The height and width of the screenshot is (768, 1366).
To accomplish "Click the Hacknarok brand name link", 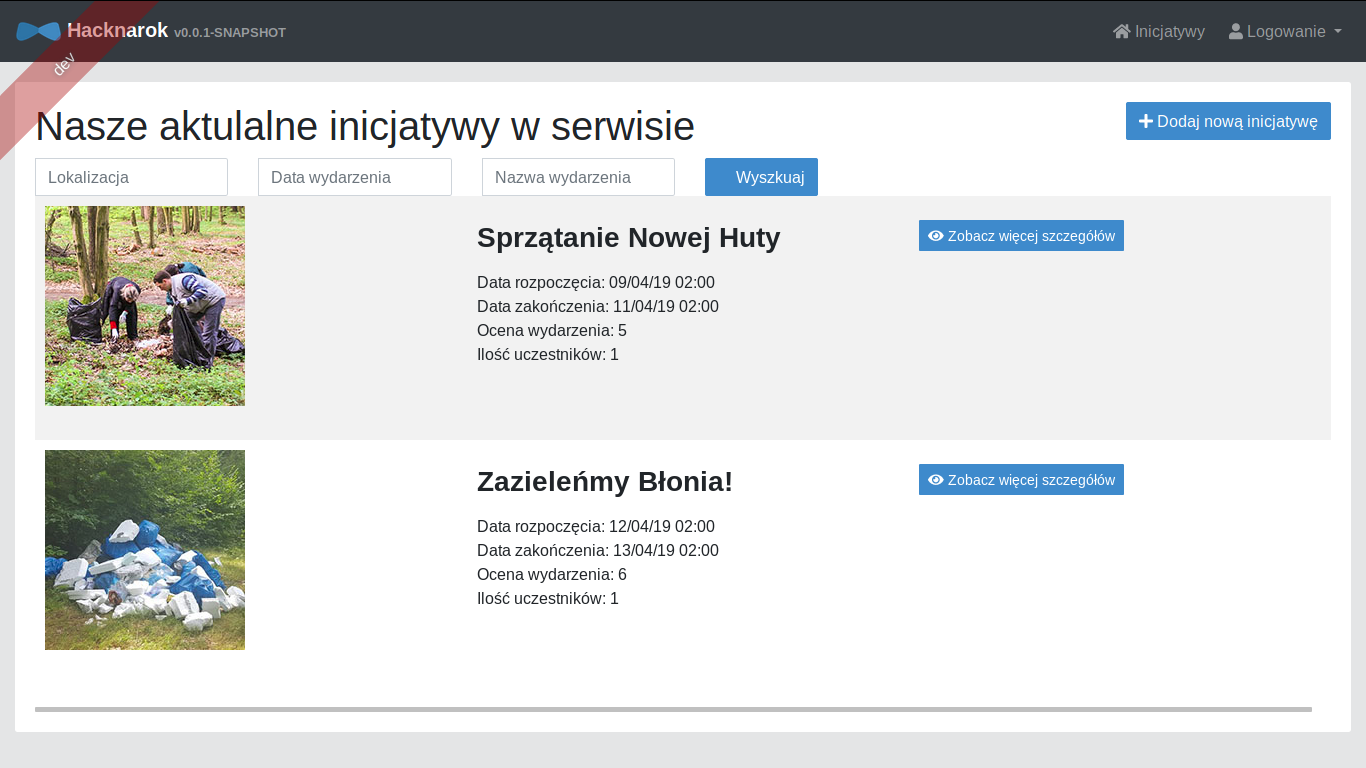I will [117, 30].
